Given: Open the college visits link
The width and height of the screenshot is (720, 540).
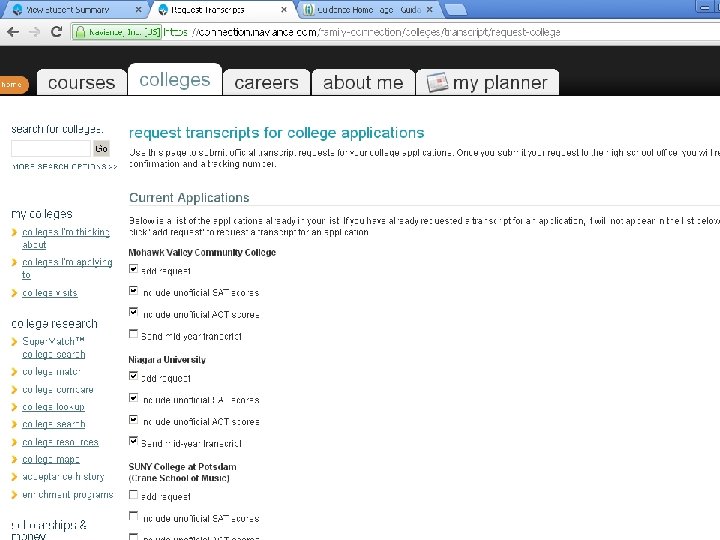Looking at the screenshot, I should 50,293.
